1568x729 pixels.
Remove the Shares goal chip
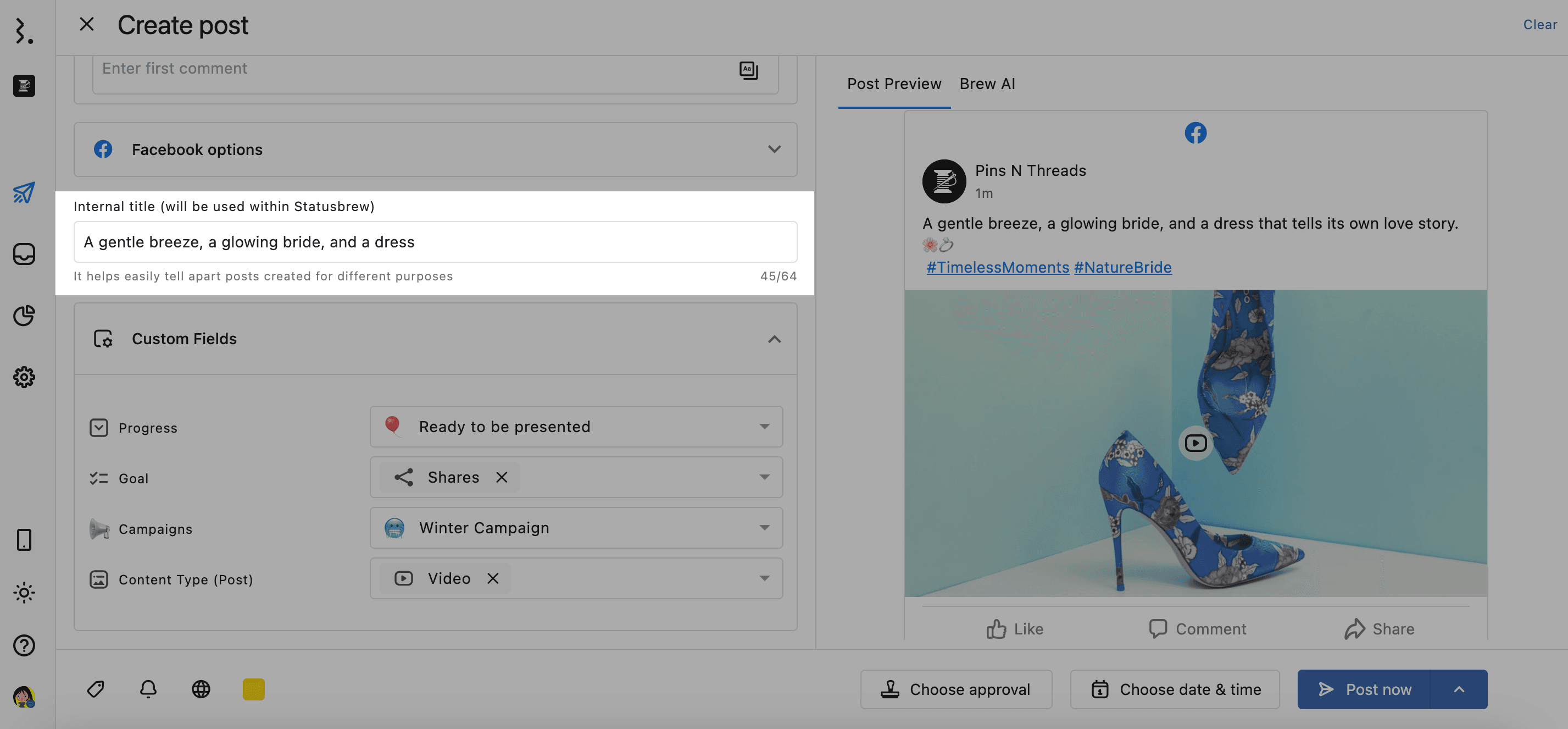click(x=502, y=477)
